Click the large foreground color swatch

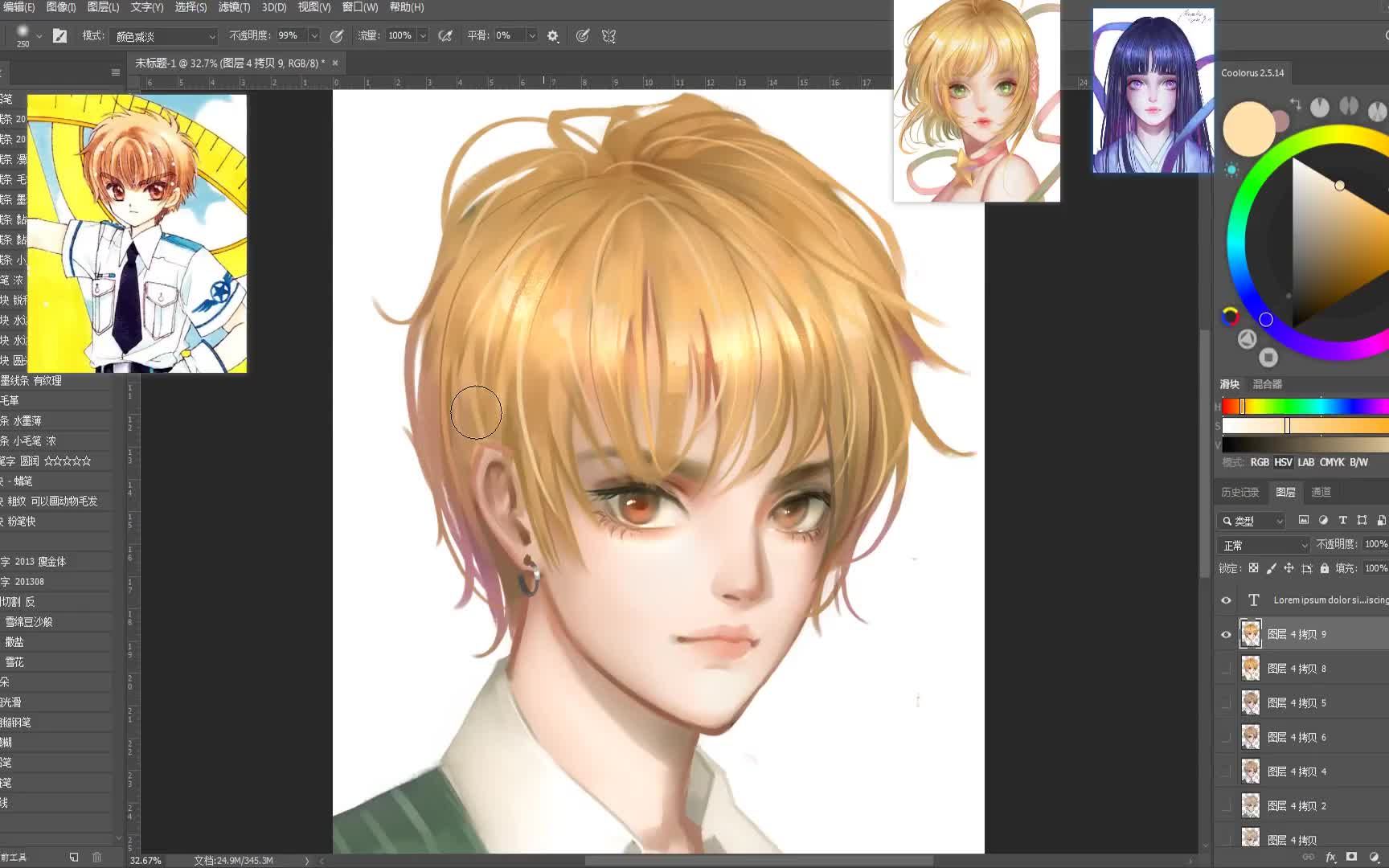click(1248, 129)
